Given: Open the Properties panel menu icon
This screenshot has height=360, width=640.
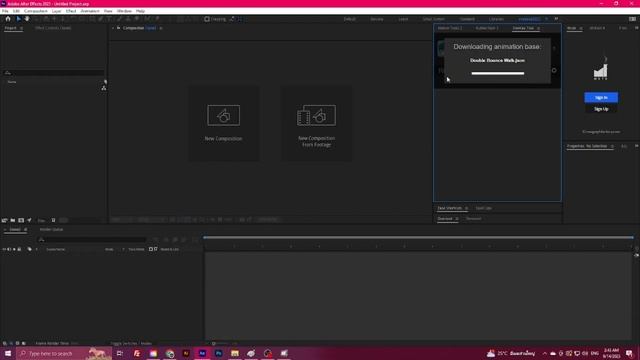Looking at the screenshot, I should pyautogui.click(x=612, y=146).
